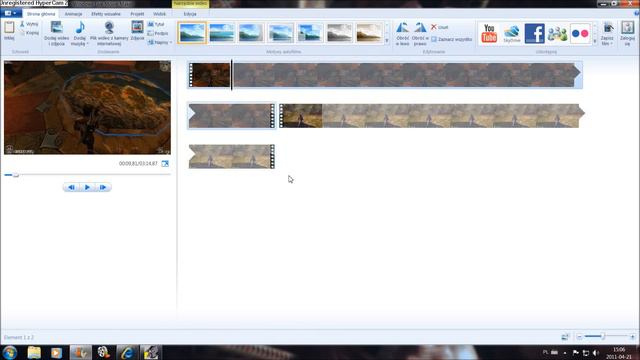Viewport: 640px width, 360px height.
Task: Click Usuń (delete) with red X
Action: point(440,27)
